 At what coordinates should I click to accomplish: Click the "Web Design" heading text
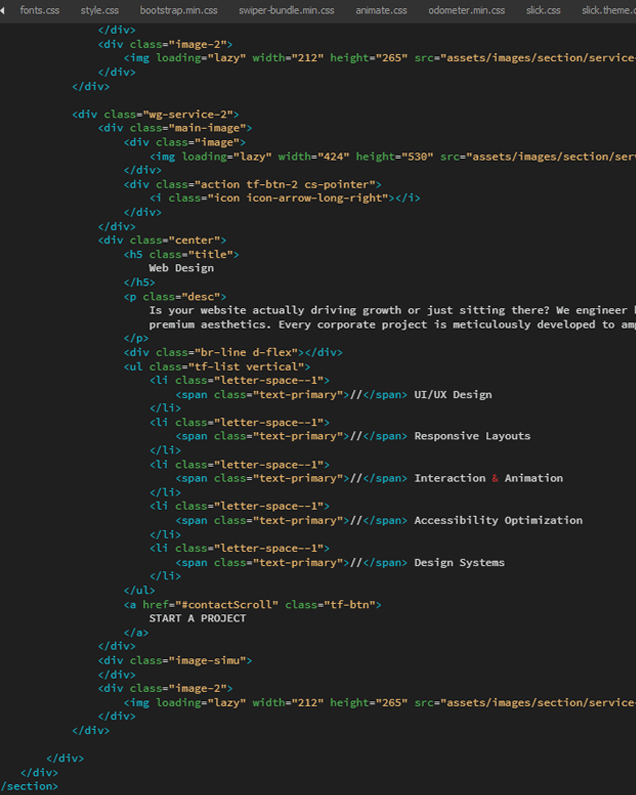tap(181, 268)
